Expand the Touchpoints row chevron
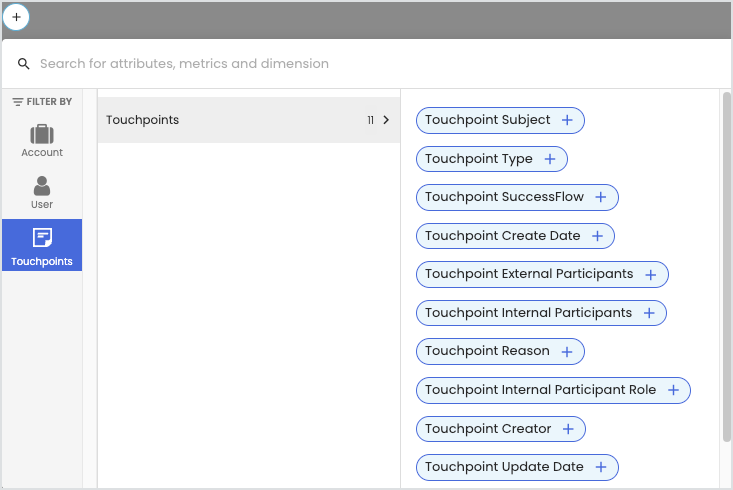The image size is (733, 490). [x=386, y=120]
